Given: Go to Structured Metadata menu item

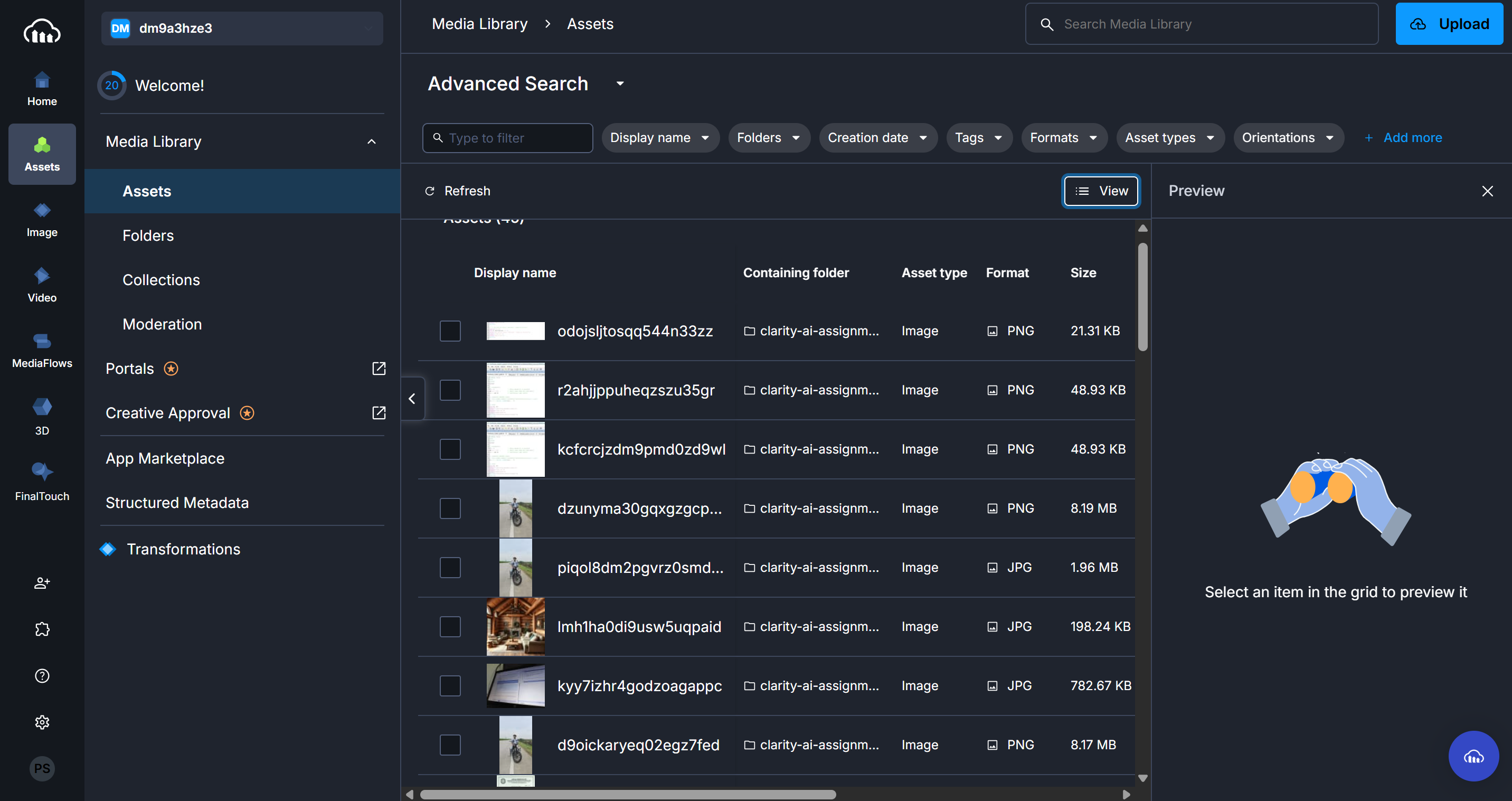Looking at the screenshot, I should (177, 503).
